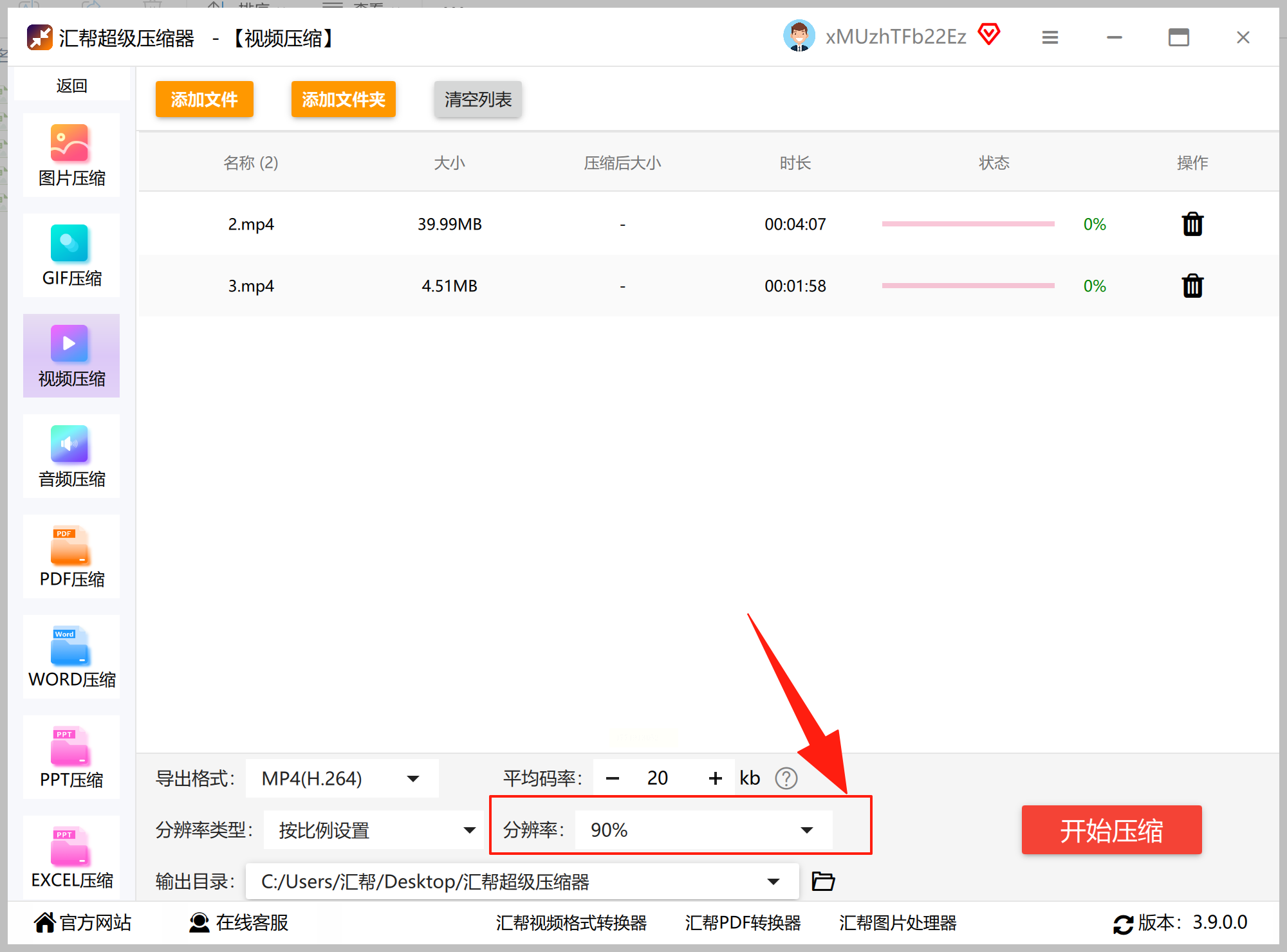This screenshot has height=952, width=1287.
Task: Click 添加文件 to add a file
Action: tap(204, 99)
